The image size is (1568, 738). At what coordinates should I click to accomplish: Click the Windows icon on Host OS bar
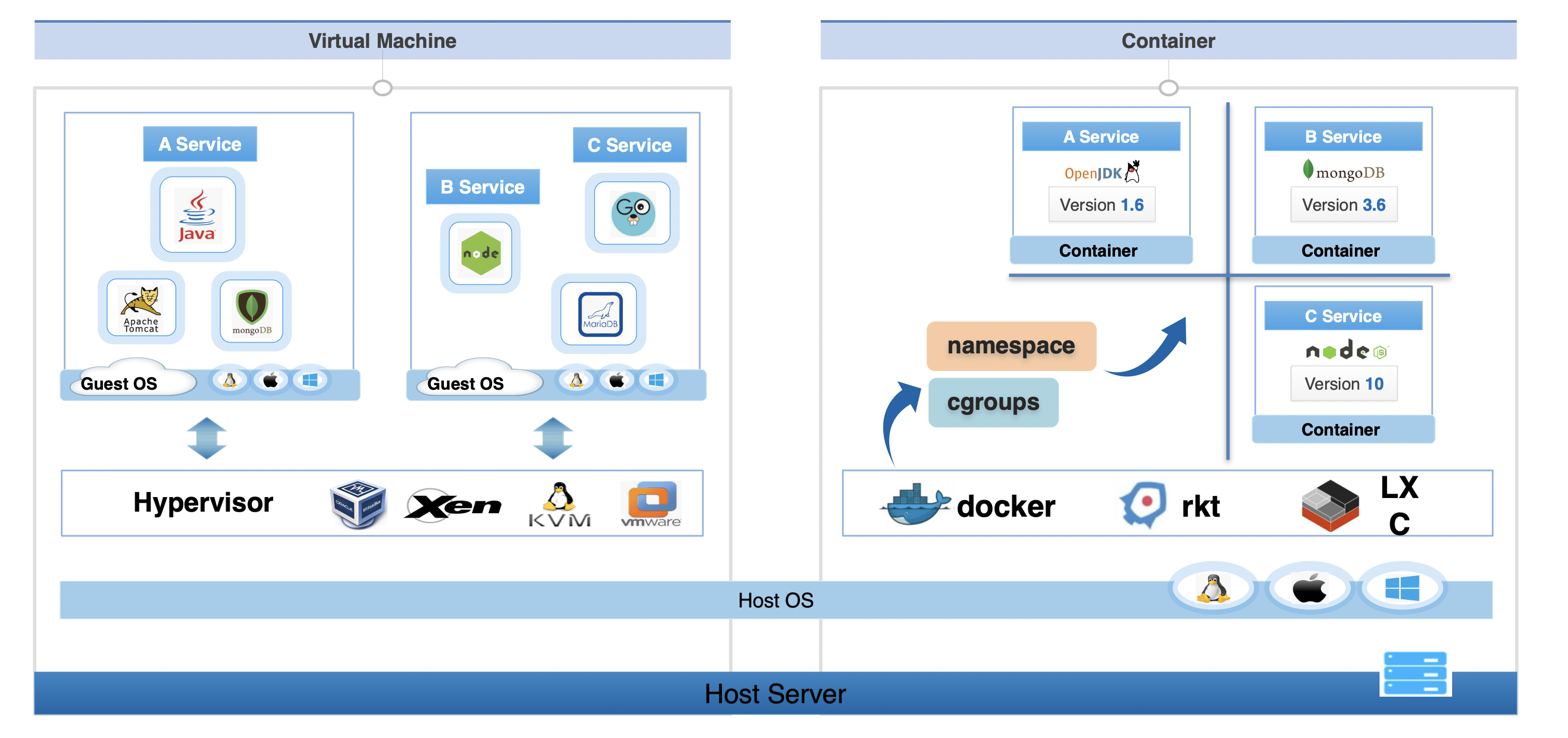(x=1402, y=588)
